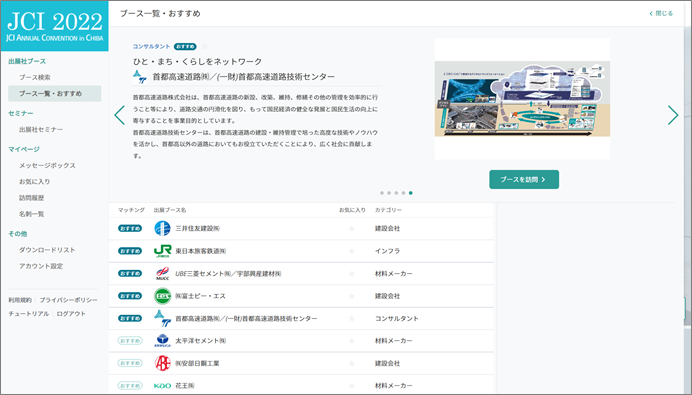The image size is (692, 395).
Task: Click the UBE三菱セメント MUCC logo
Action: point(162,274)
